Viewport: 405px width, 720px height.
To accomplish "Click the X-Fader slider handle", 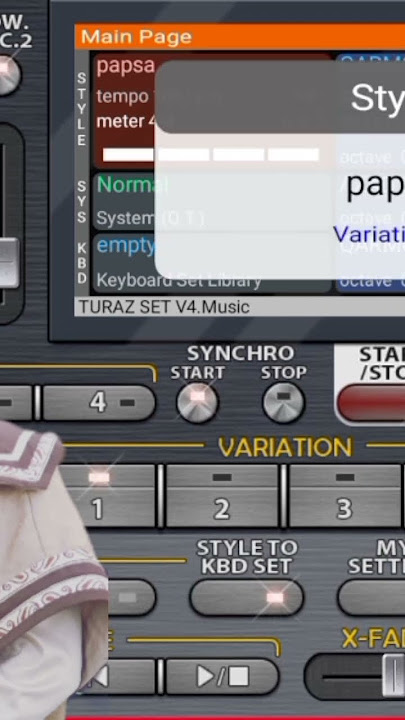I will point(393,675).
